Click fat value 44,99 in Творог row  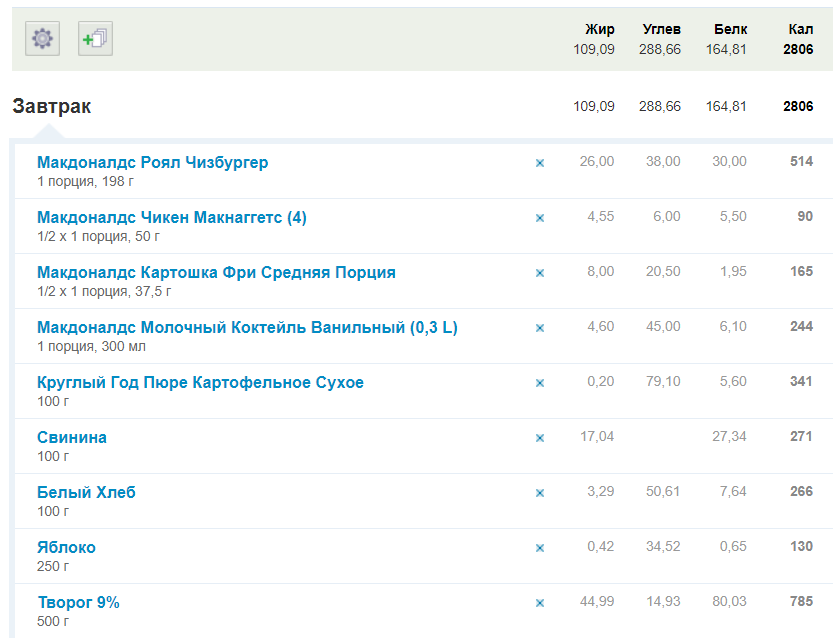tap(597, 601)
